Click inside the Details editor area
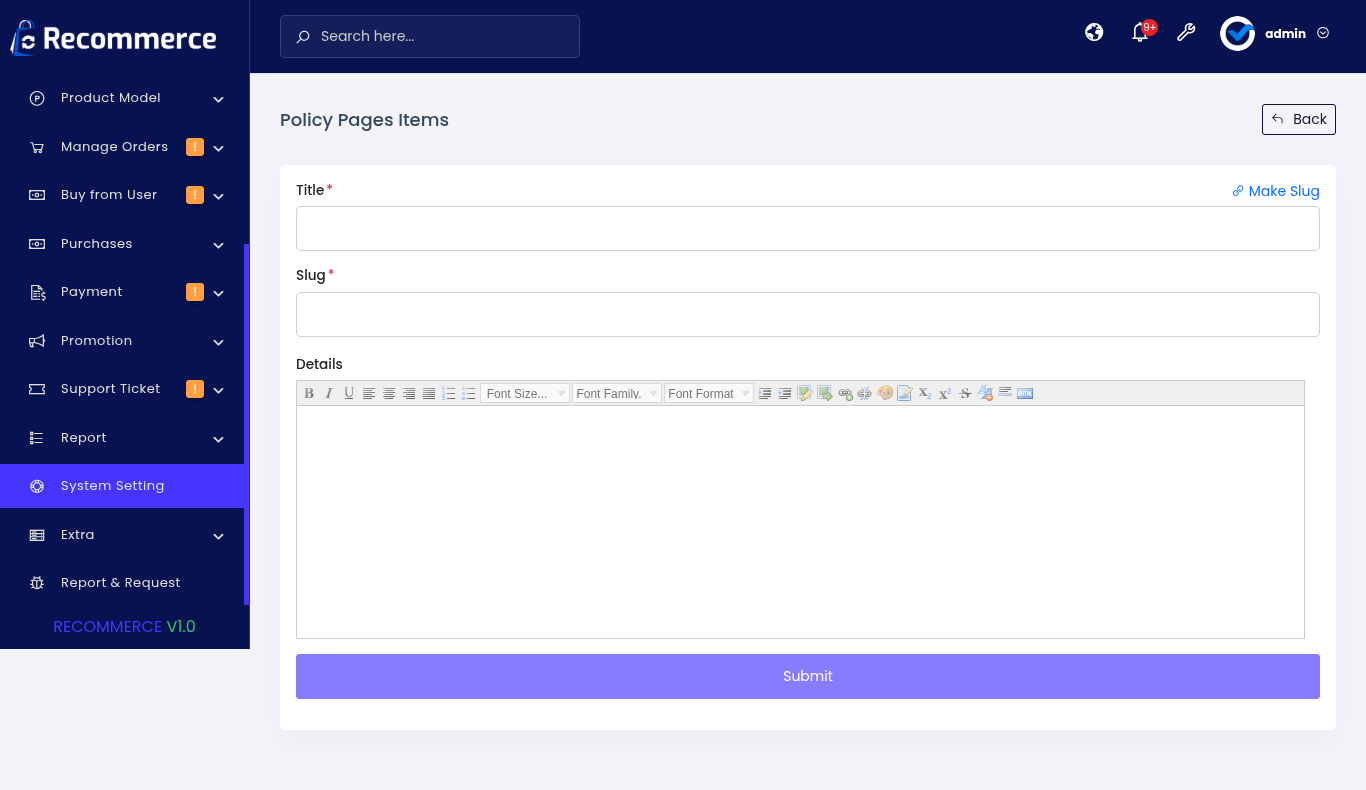The image size is (1366, 790). (800, 522)
